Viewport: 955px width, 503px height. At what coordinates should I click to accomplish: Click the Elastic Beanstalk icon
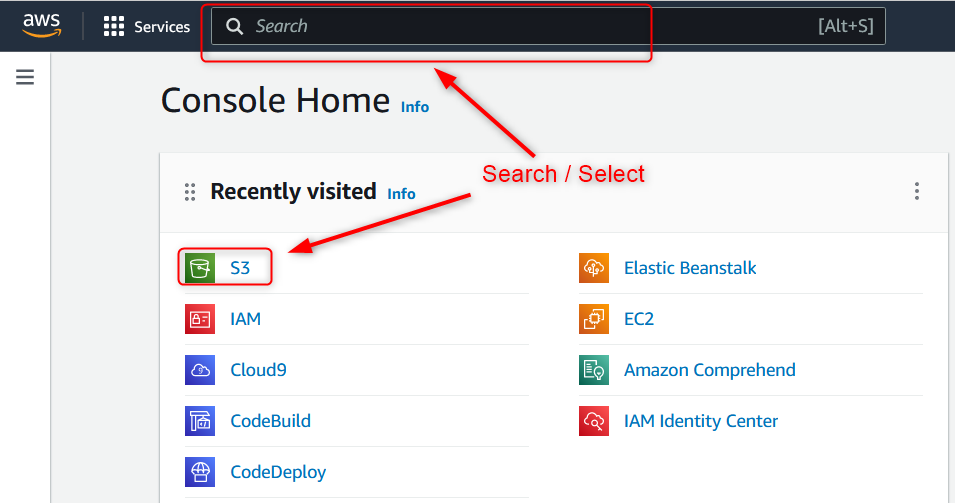tap(594, 268)
